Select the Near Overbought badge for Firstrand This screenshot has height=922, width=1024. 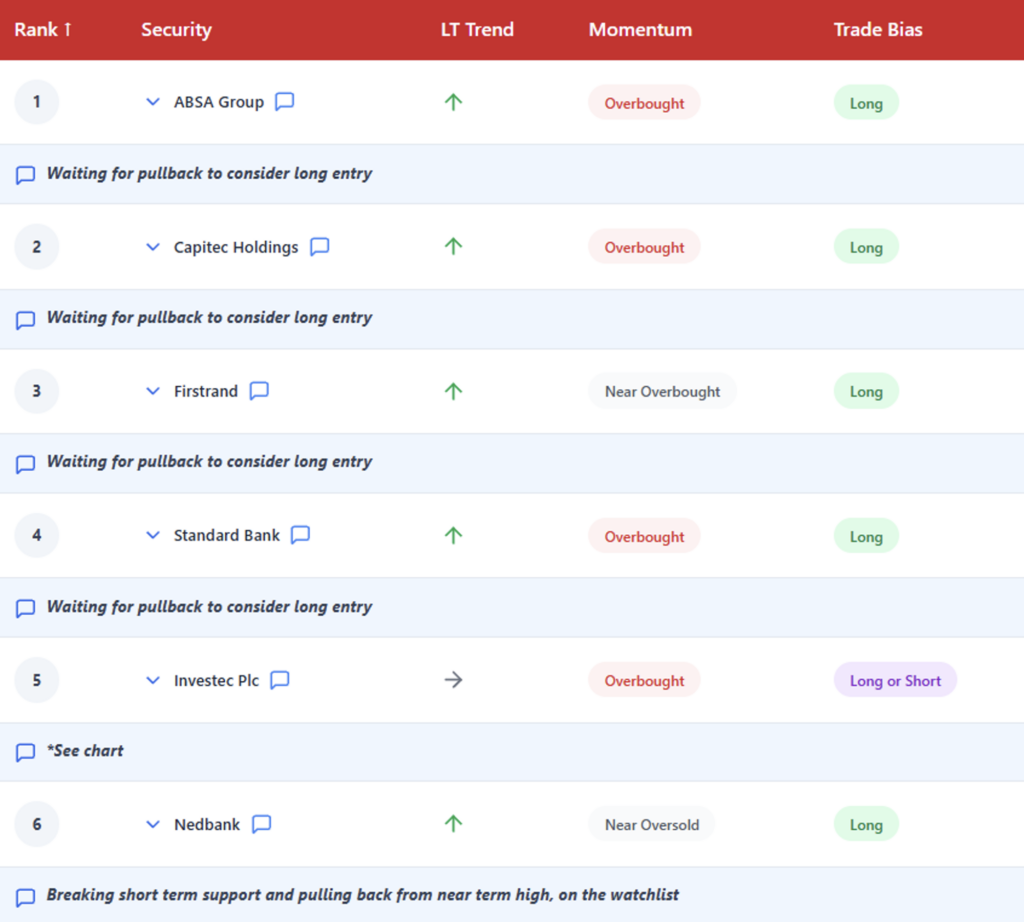662,392
